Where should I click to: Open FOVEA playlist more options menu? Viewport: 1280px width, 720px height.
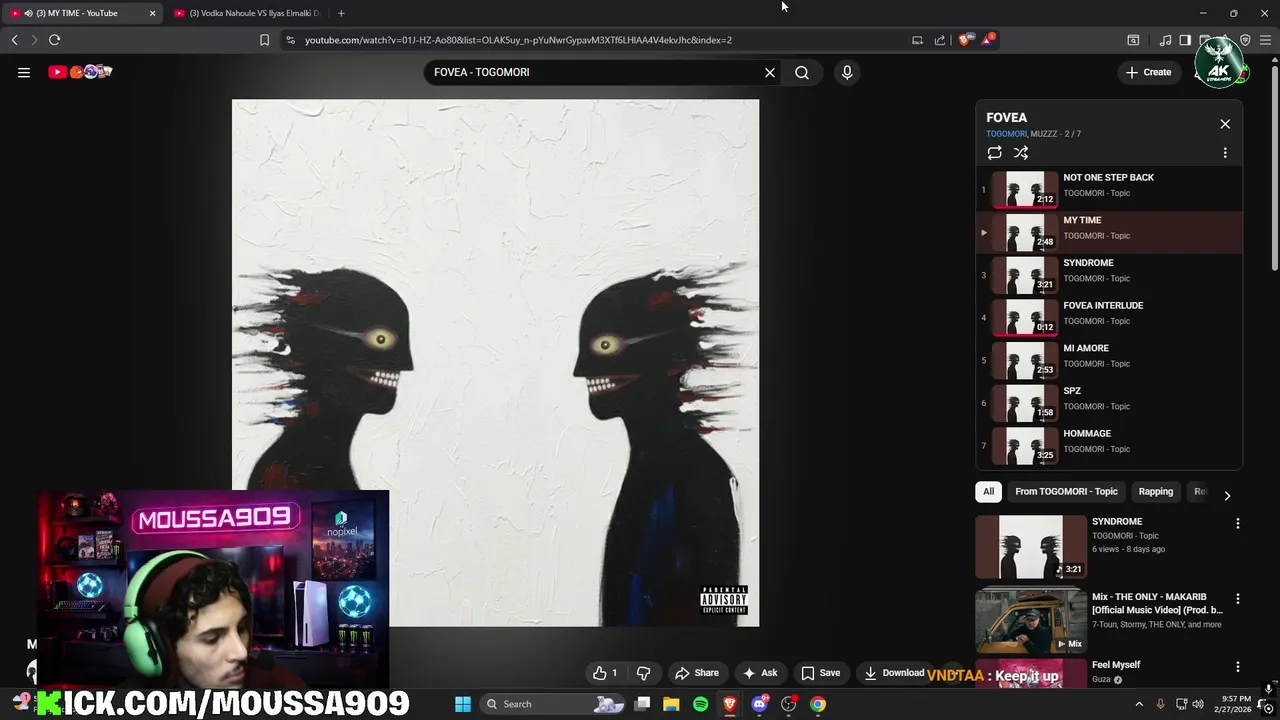point(1225,153)
